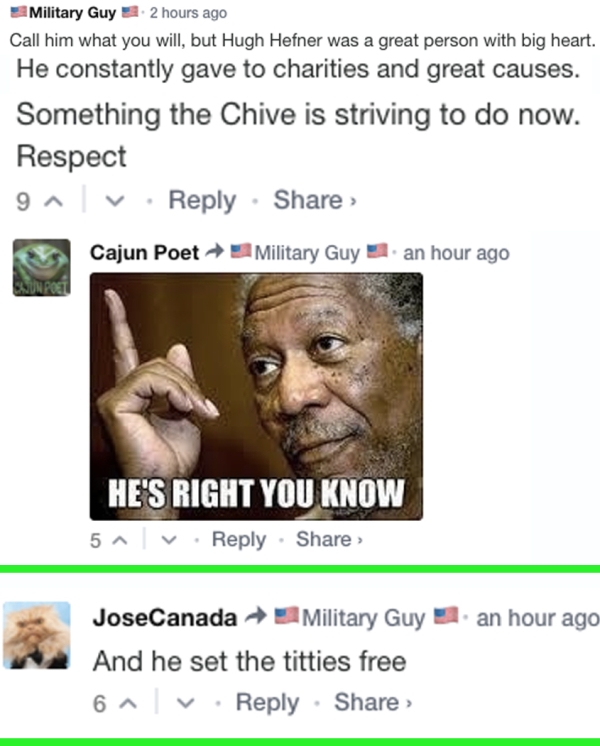Downvote Military Guy's top comment
Image resolution: width=600 pixels, height=746 pixels.
(x=115, y=202)
